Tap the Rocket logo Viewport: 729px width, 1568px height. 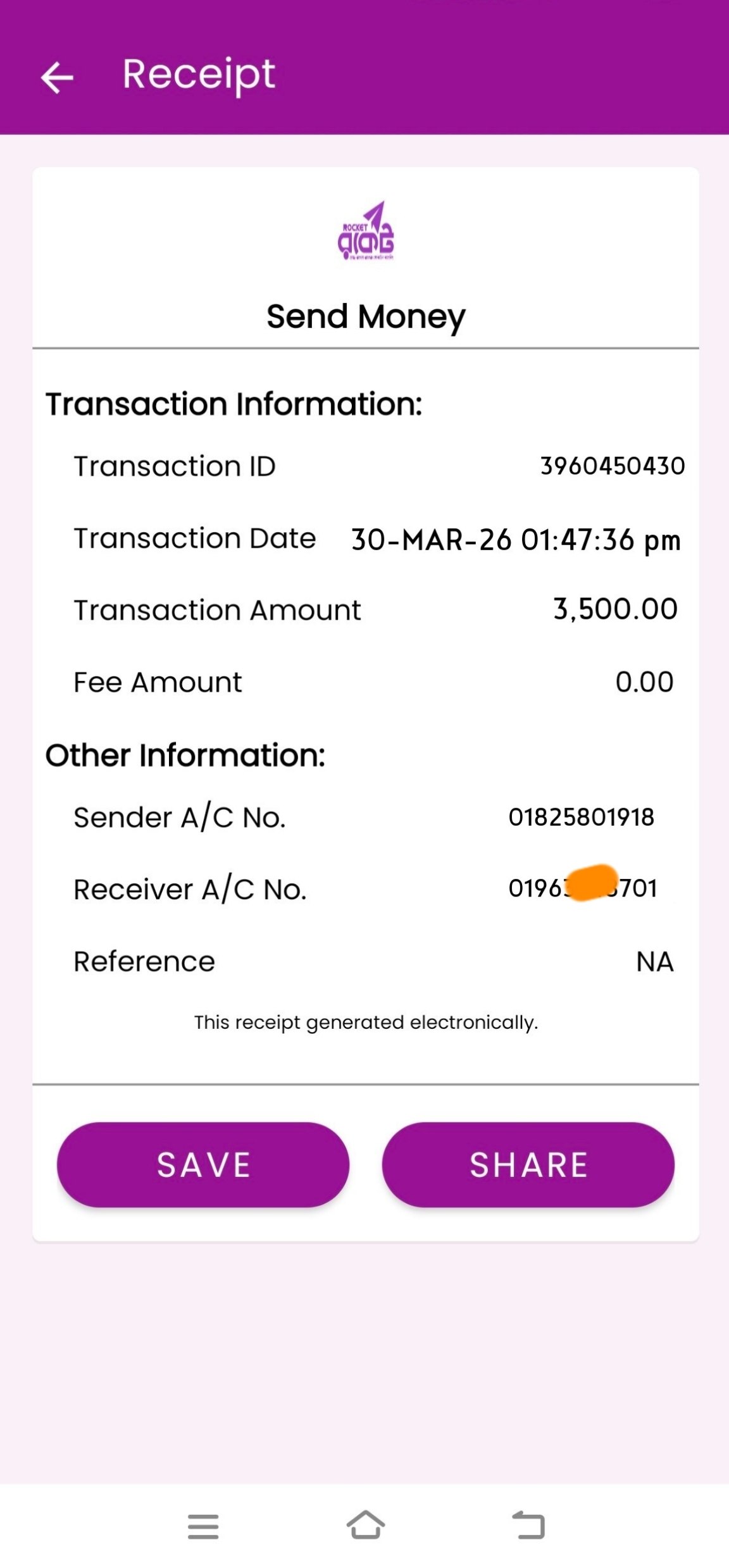point(366,231)
